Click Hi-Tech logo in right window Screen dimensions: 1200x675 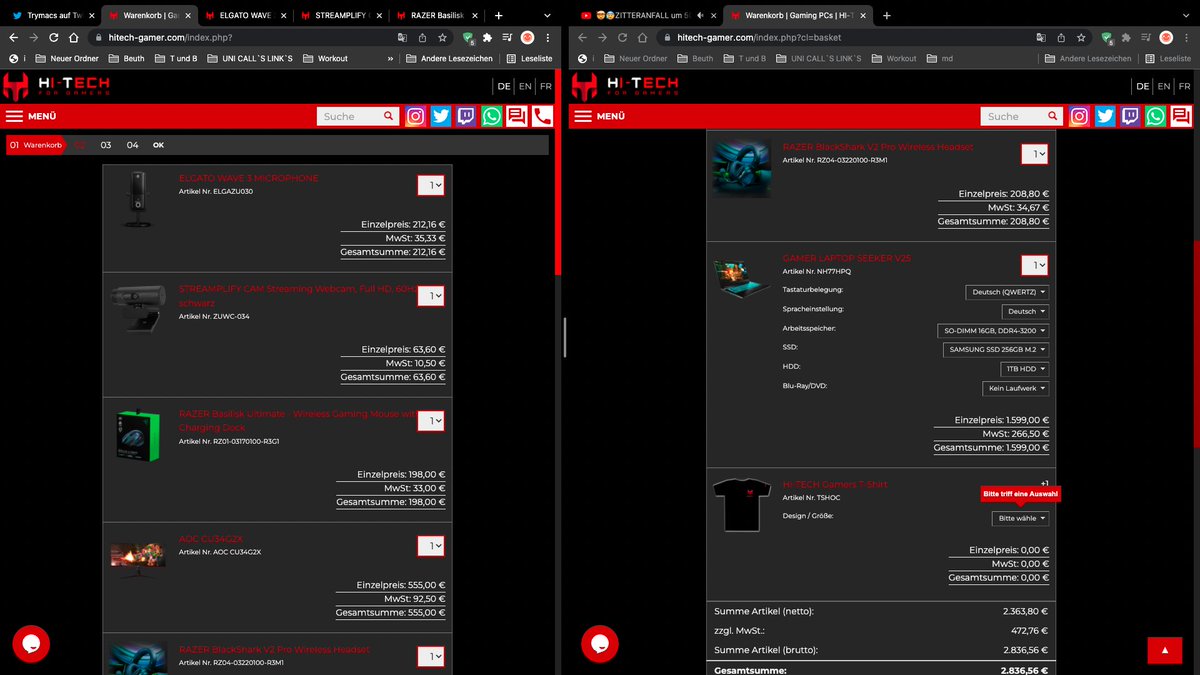pos(625,86)
